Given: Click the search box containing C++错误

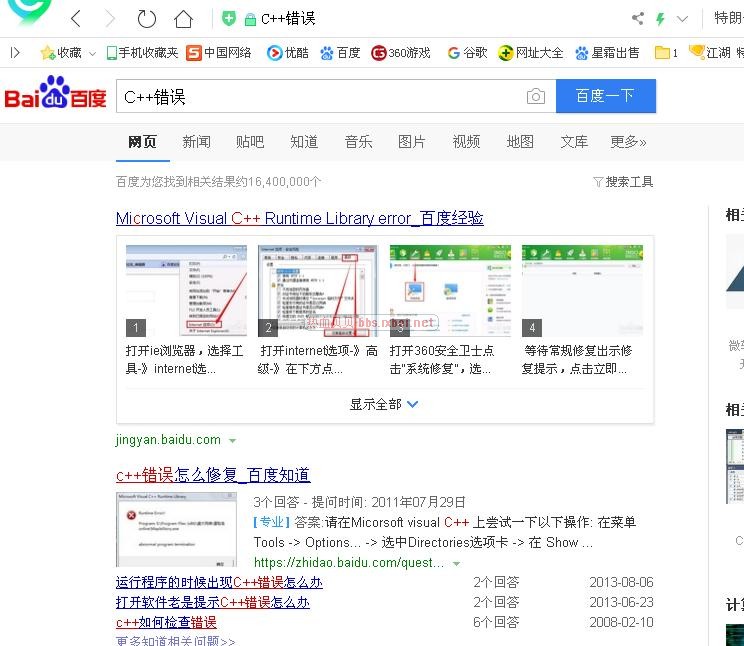Looking at the screenshot, I should click(x=320, y=96).
